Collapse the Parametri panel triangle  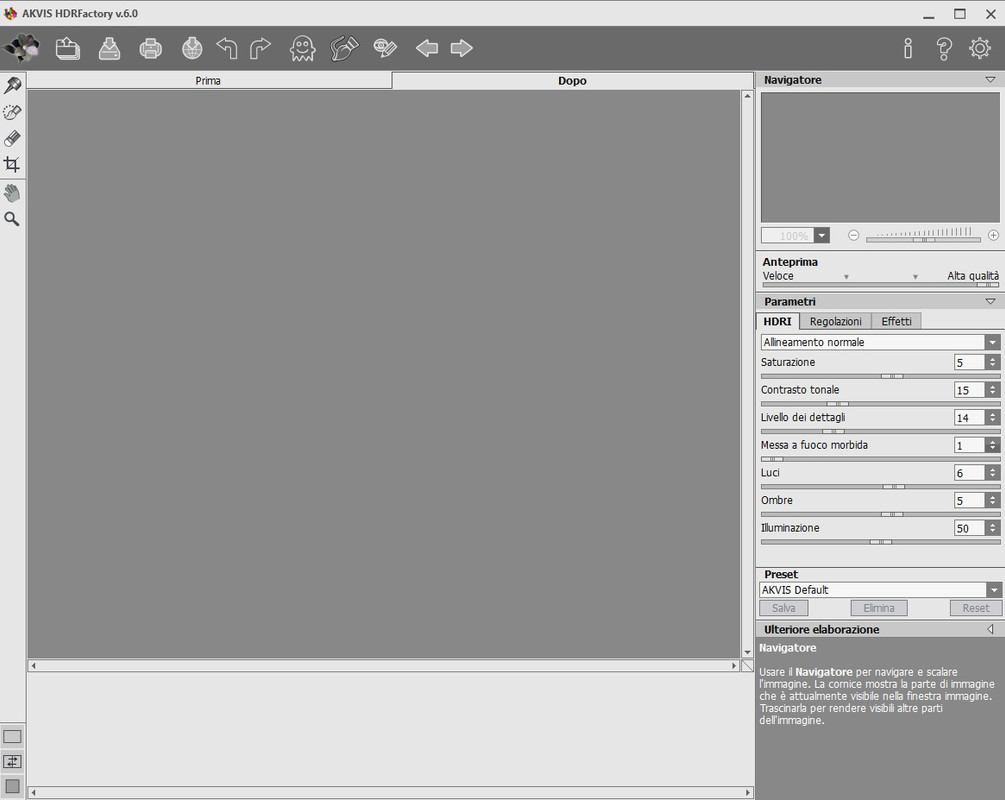click(x=990, y=301)
